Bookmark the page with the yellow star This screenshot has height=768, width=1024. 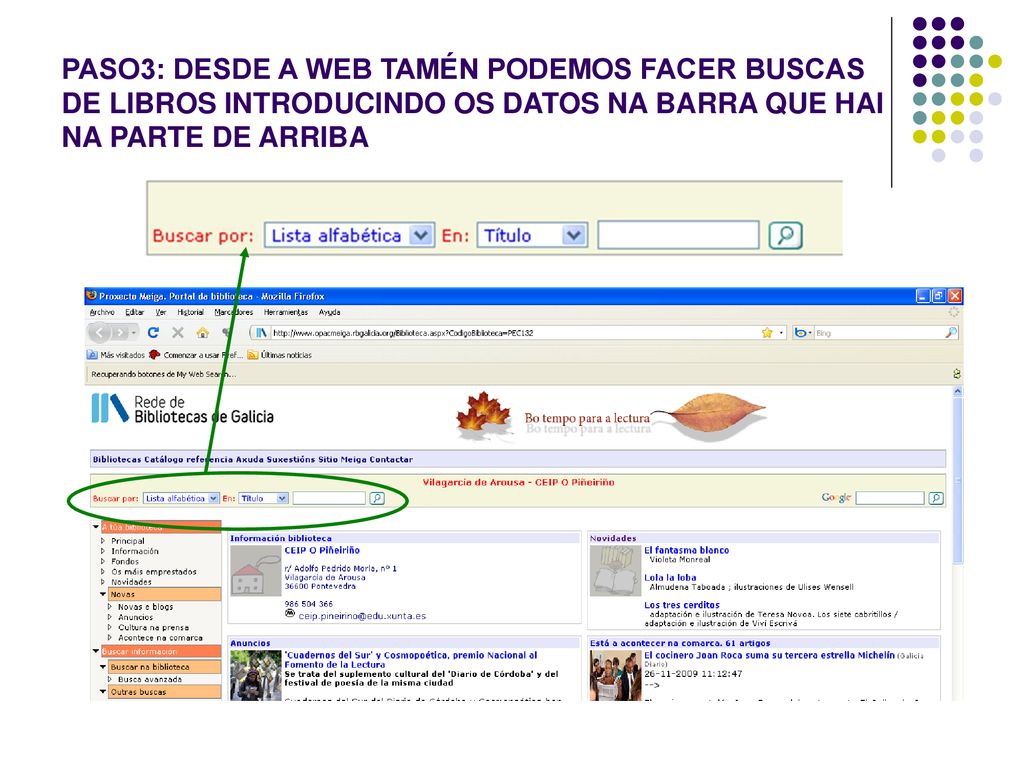[x=767, y=333]
